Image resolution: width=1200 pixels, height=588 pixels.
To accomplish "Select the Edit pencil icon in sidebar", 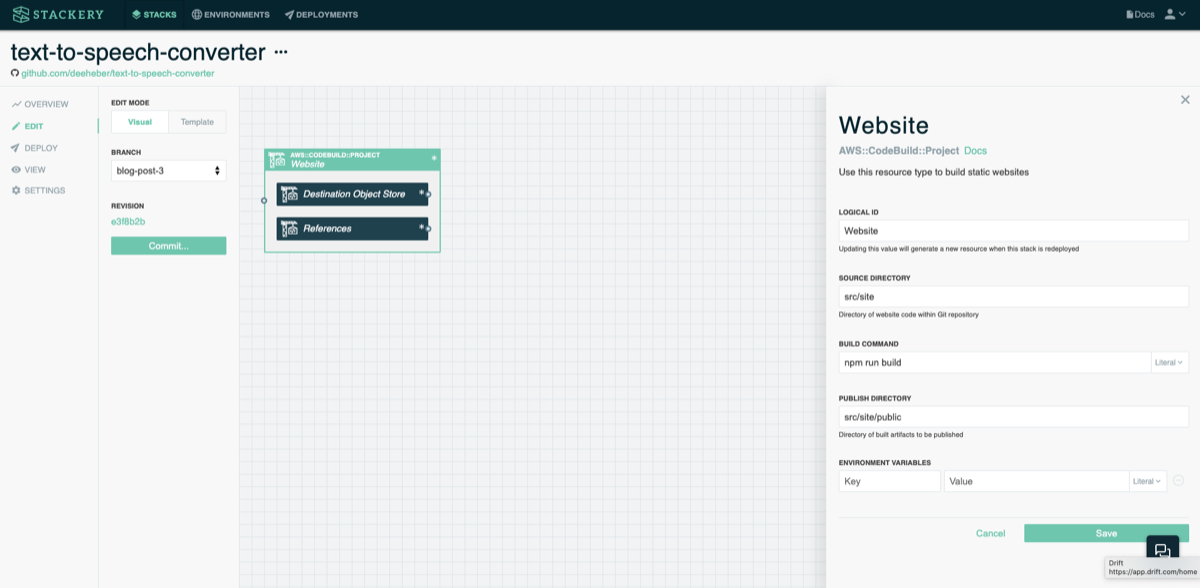I will click(x=16, y=125).
